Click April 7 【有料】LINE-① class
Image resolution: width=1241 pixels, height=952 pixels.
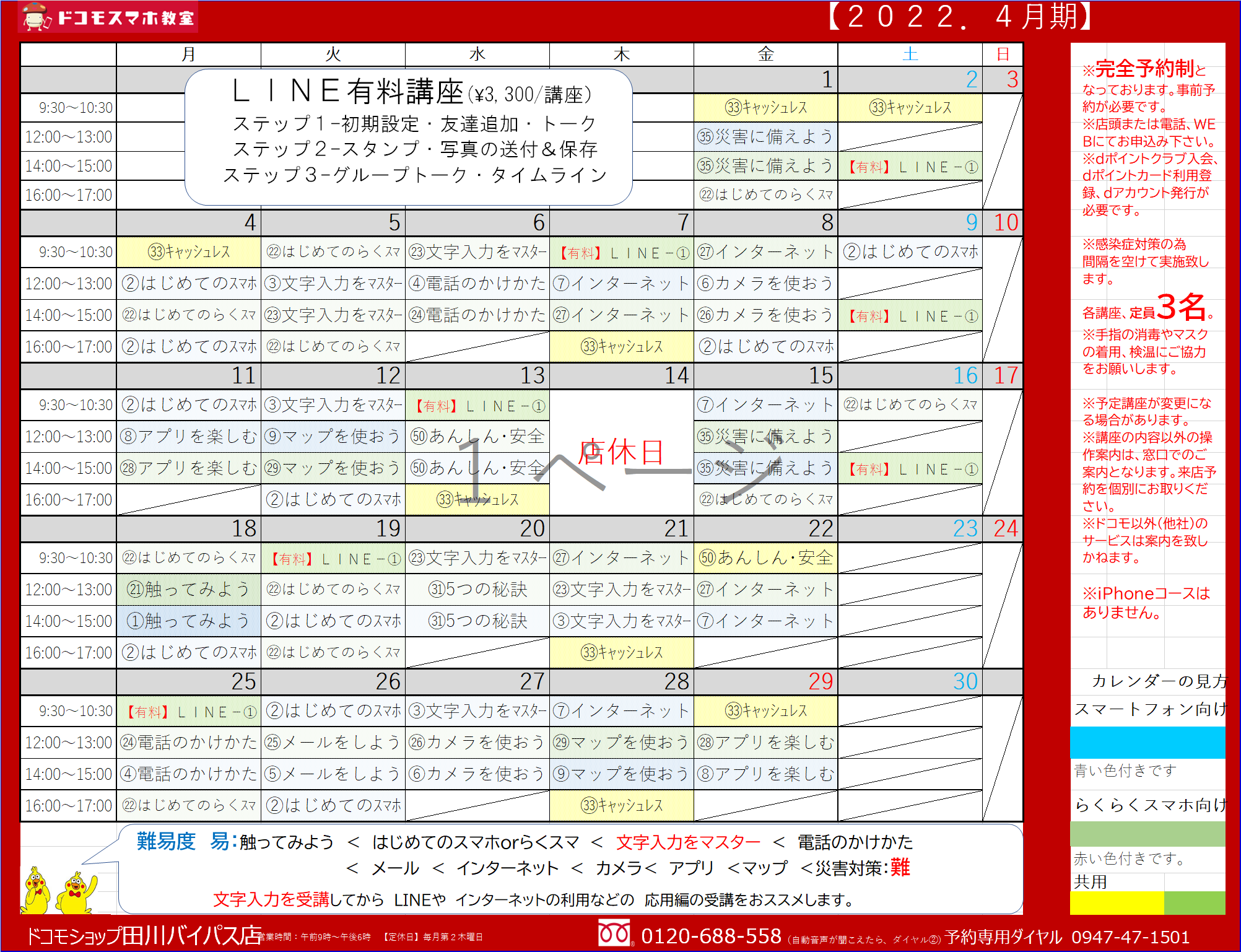pos(621,253)
